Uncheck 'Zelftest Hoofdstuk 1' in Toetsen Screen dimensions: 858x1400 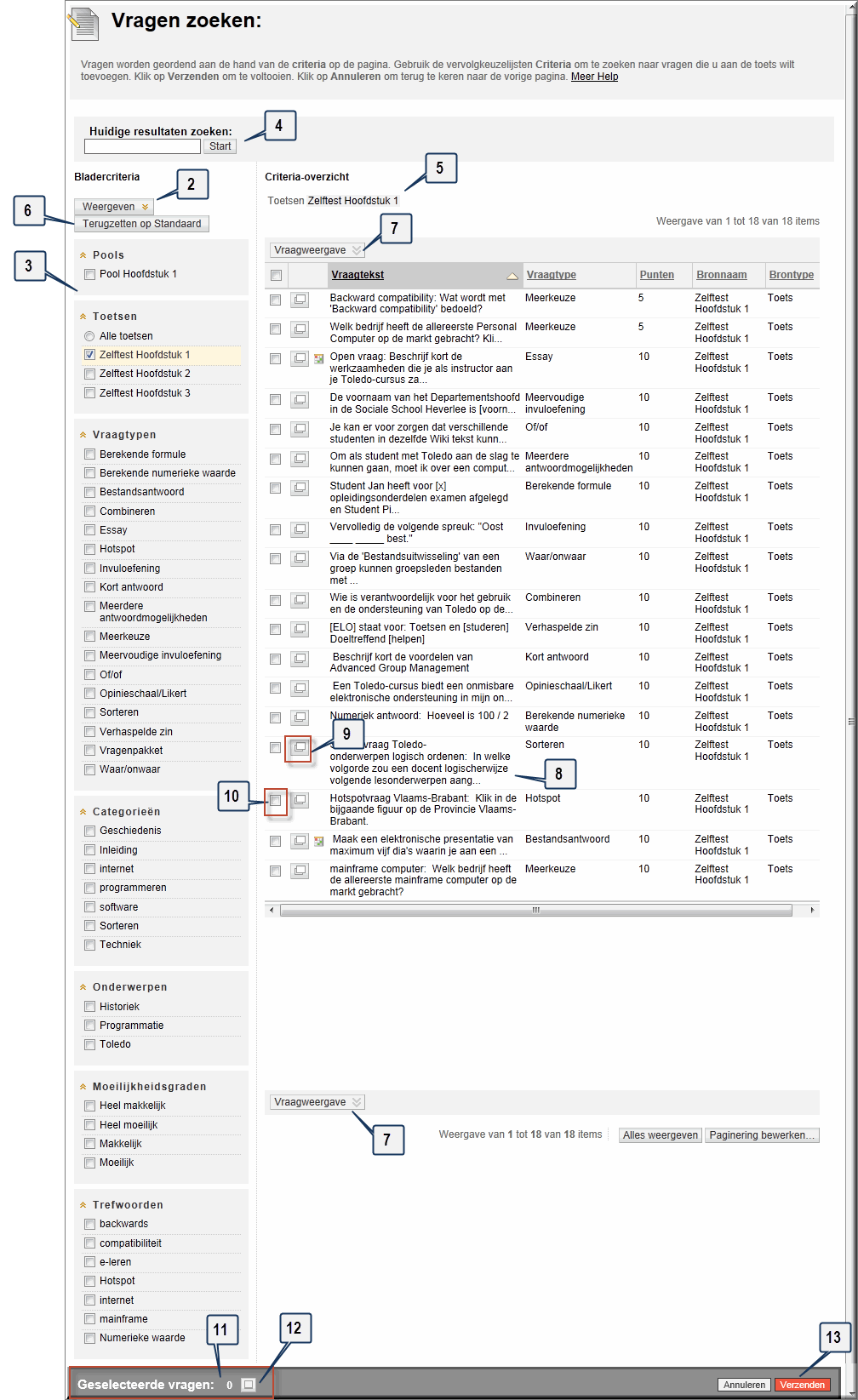[89, 355]
